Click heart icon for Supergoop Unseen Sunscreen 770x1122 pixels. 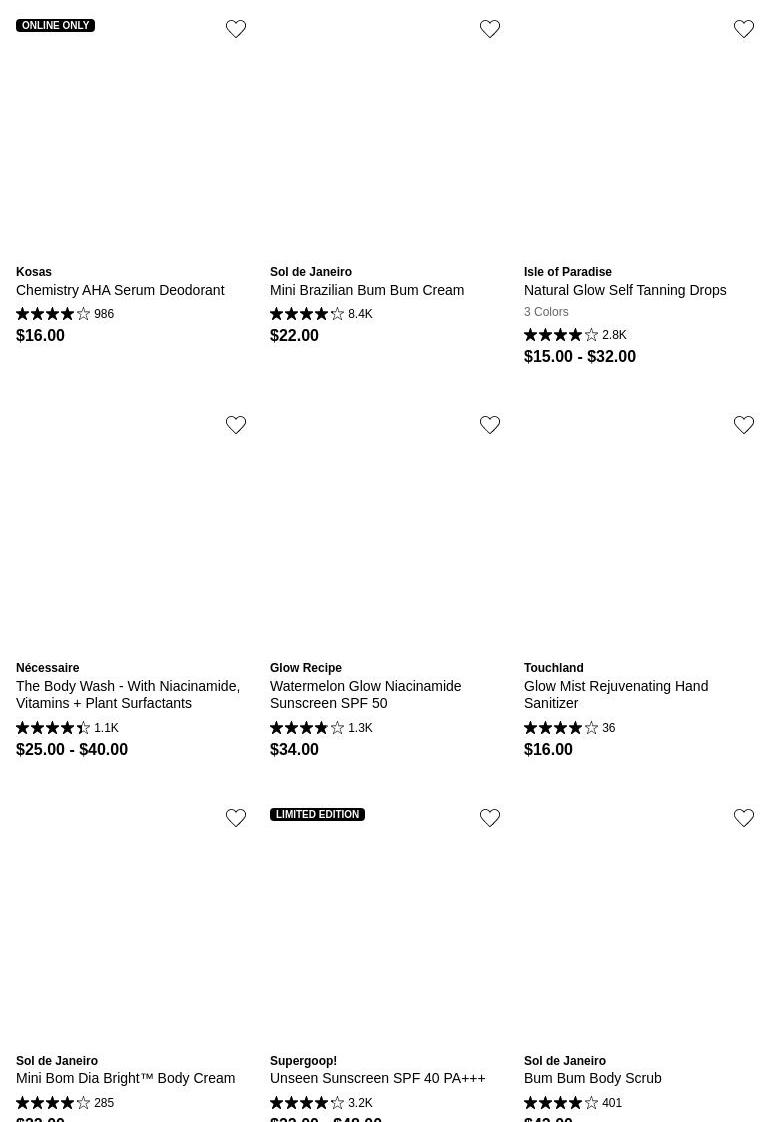[x=490, y=818]
